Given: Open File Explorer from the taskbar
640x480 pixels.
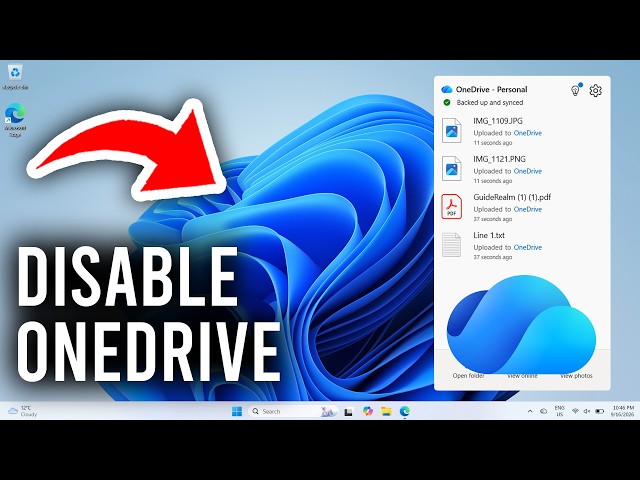Looking at the screenshot, I should tap(386, 411).
